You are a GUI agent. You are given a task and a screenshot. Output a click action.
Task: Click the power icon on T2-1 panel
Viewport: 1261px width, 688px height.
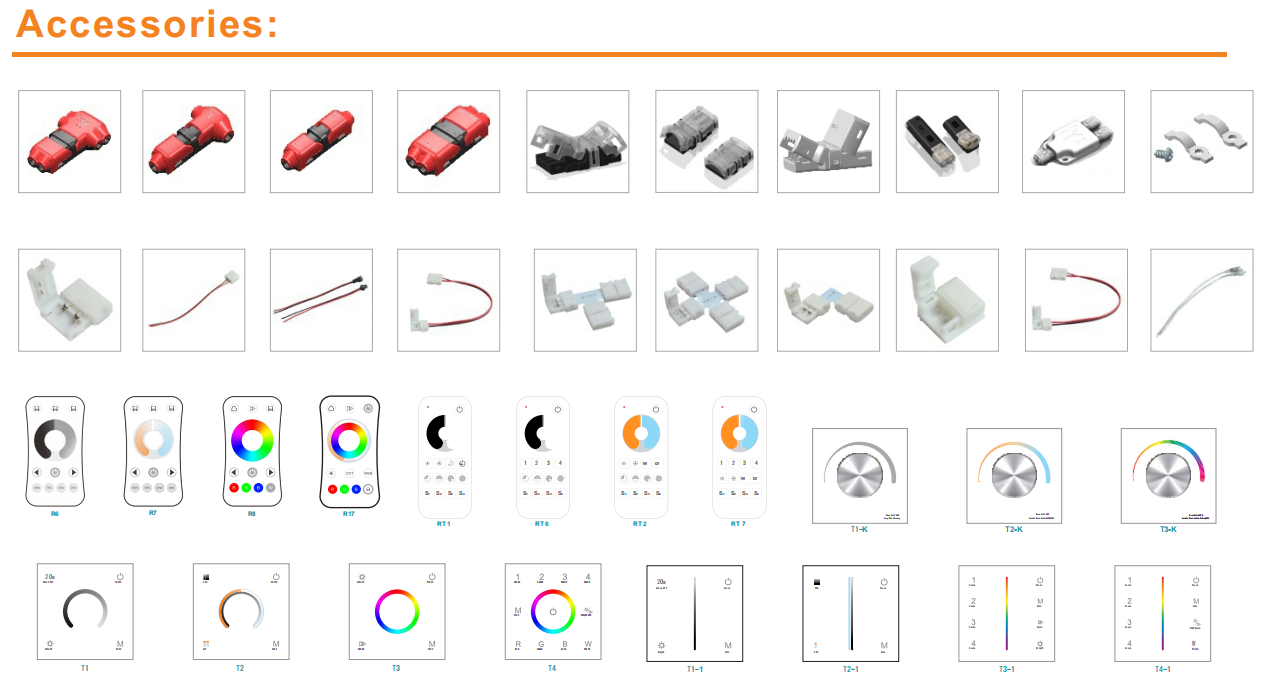884,582
